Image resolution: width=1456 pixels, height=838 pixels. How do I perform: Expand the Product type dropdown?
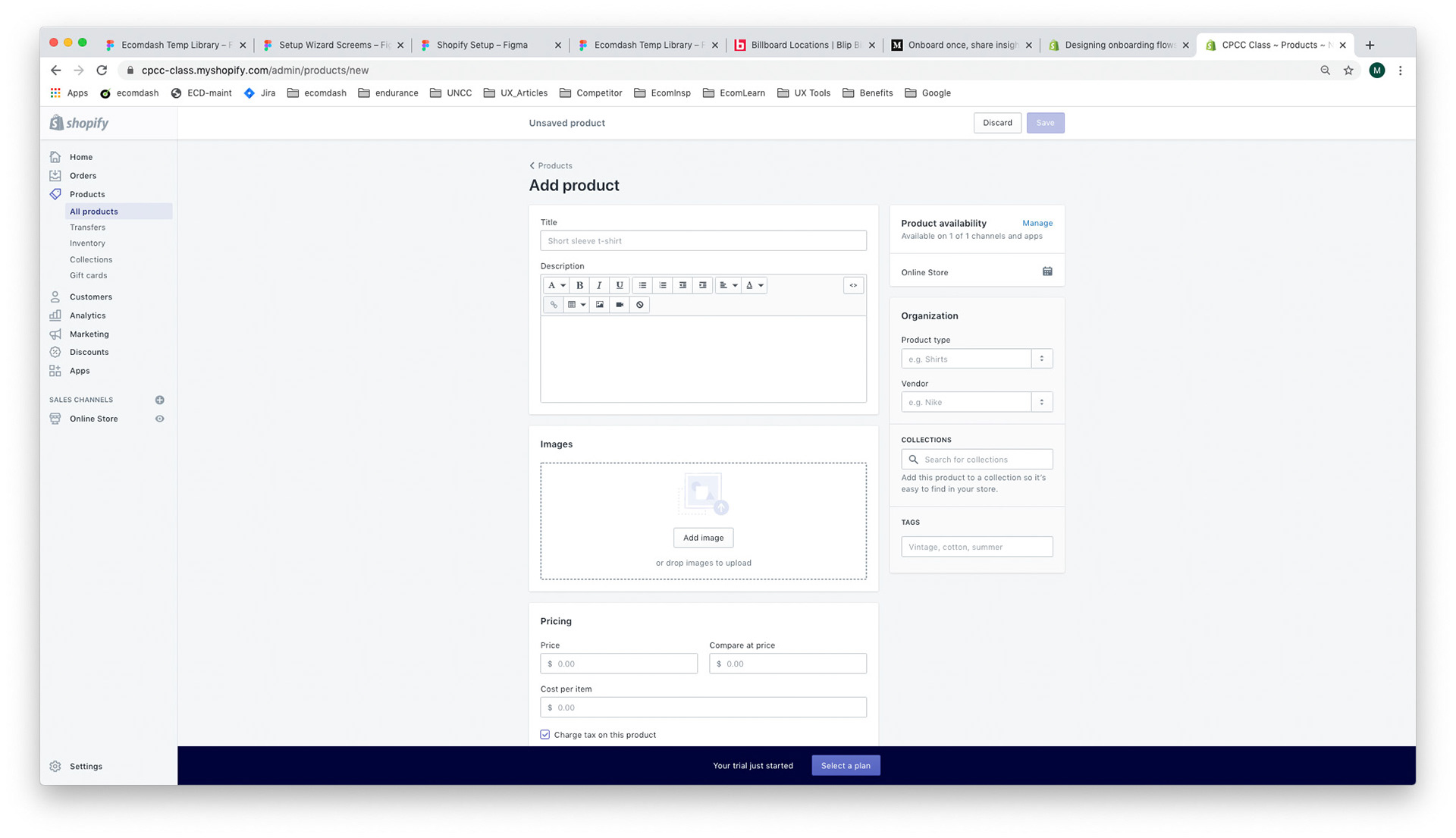point(1041,359)
